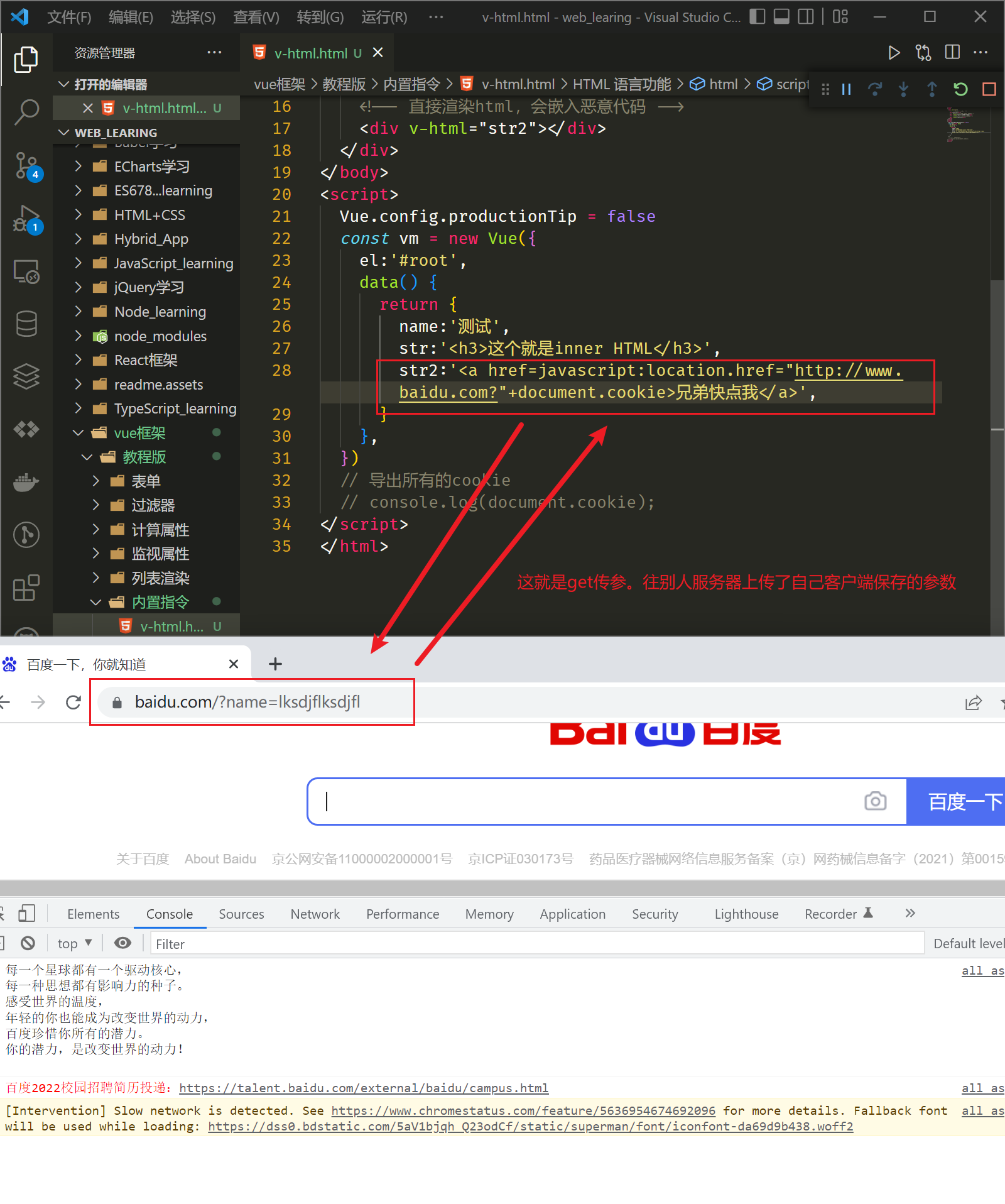The width and height of the screenshot is (1005, 1204).
Task: Click debug Step Into icon
Action: point(903,89)
